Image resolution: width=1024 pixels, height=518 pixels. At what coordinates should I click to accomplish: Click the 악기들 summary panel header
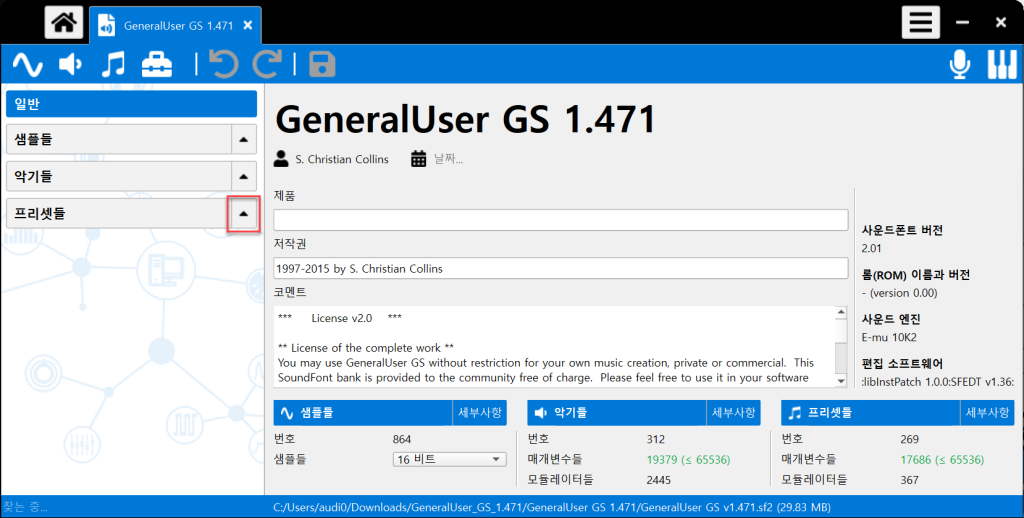point(616,413)
